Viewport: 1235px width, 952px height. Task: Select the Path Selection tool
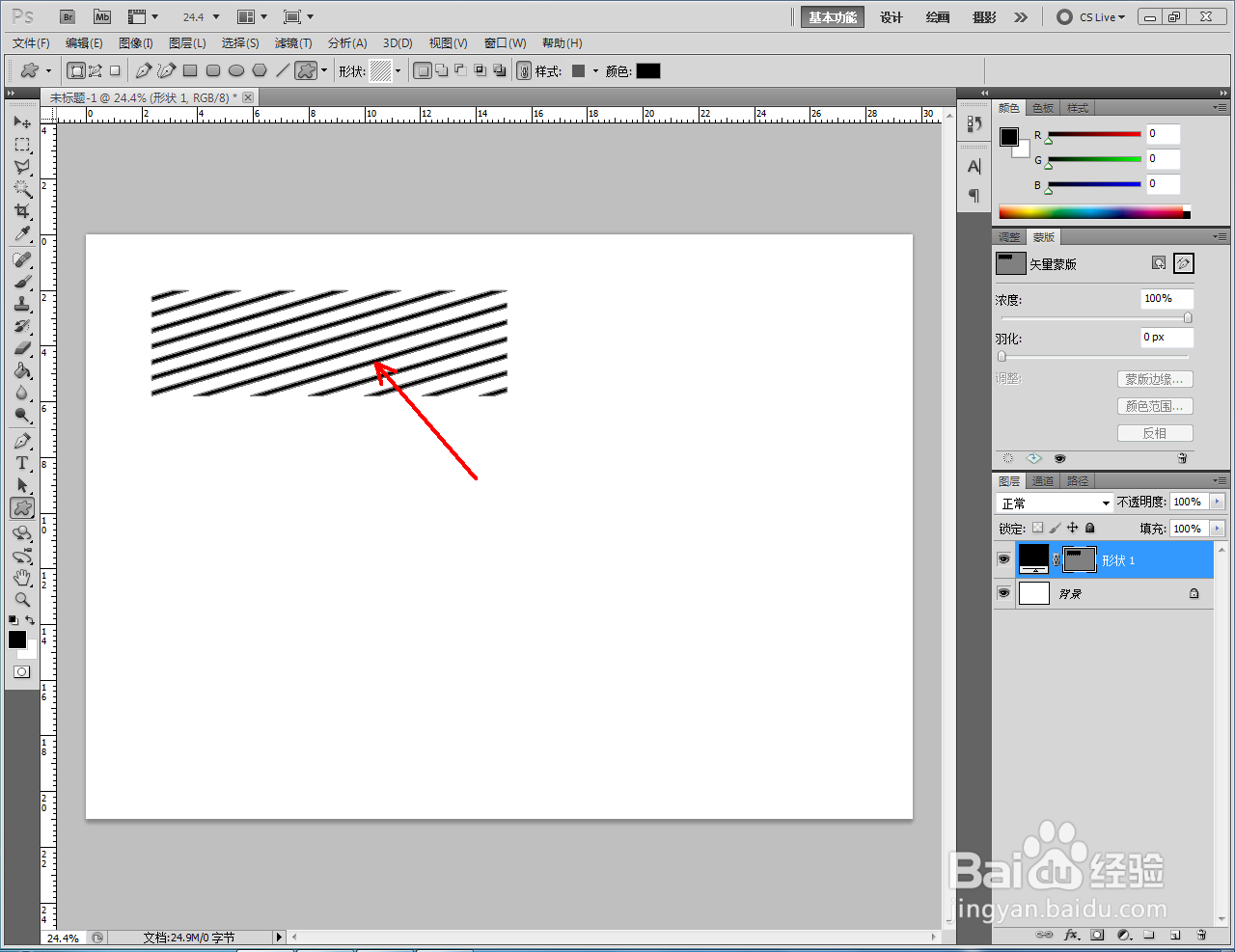coord(22,485)
